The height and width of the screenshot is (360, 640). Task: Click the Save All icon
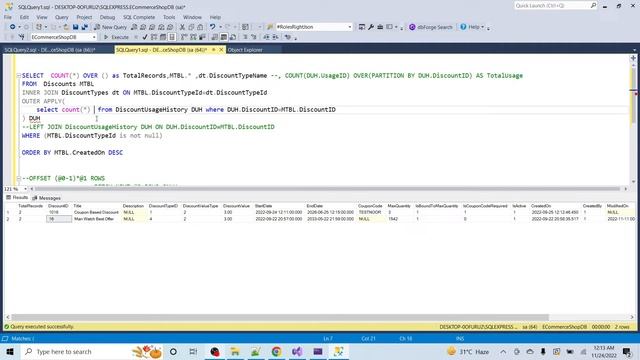click(x=85, y=27)
